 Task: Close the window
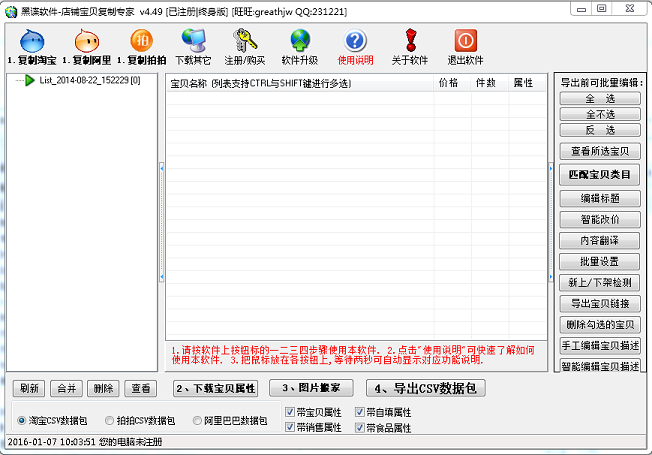[x=629, y=9]
